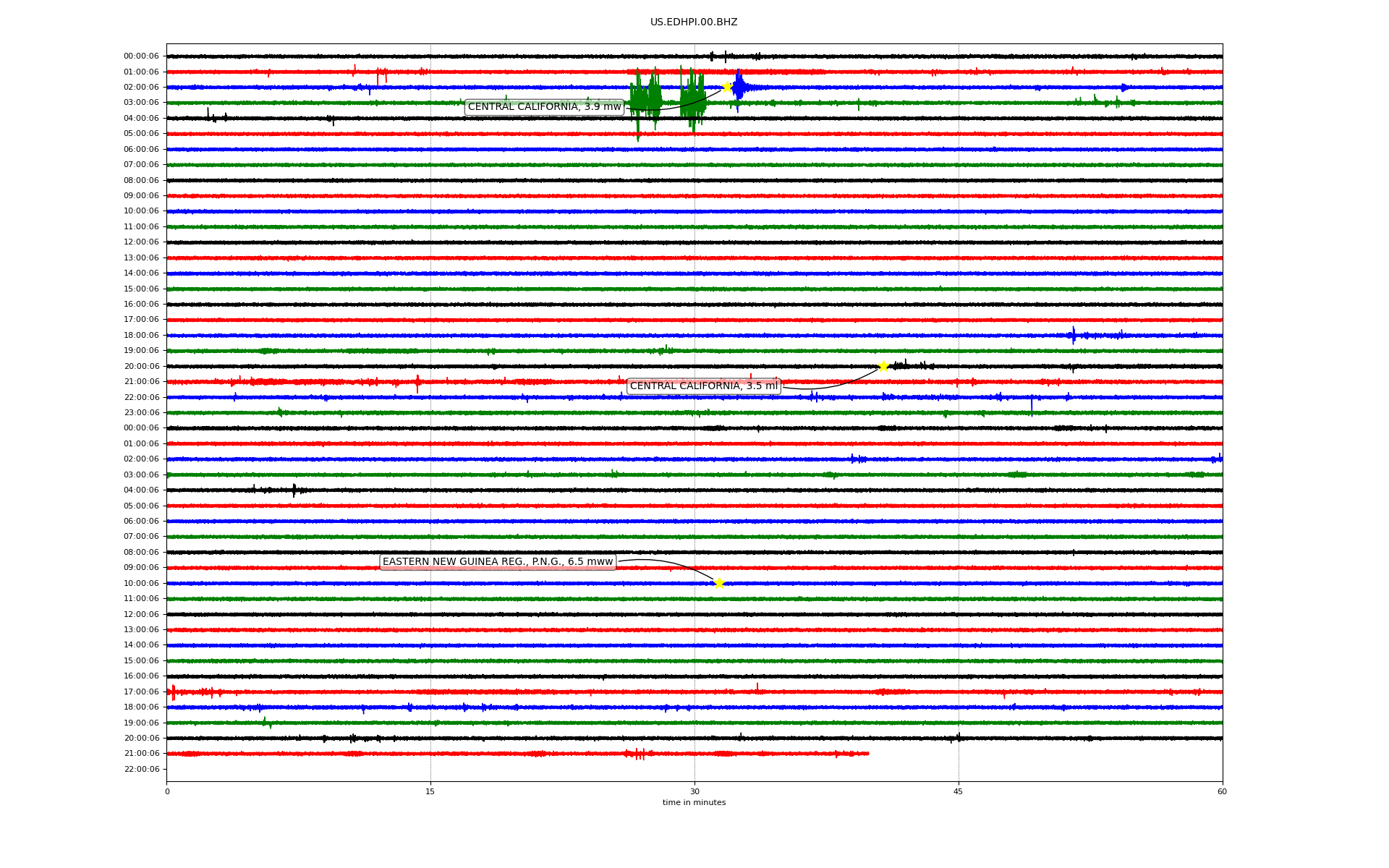Click the x-axis tick label 30

(694, 791)
